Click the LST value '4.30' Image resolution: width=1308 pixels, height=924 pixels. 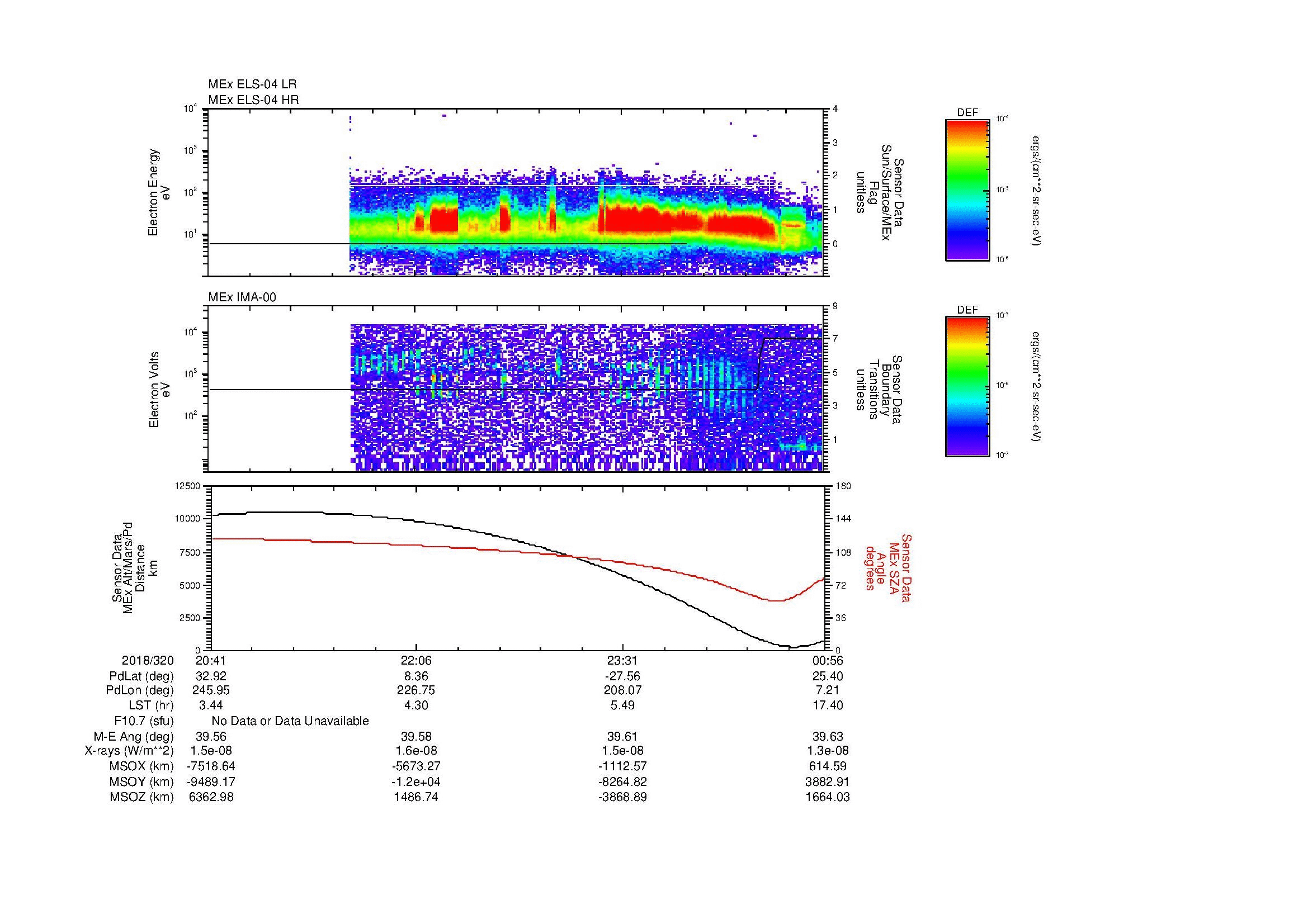[417, 706]
